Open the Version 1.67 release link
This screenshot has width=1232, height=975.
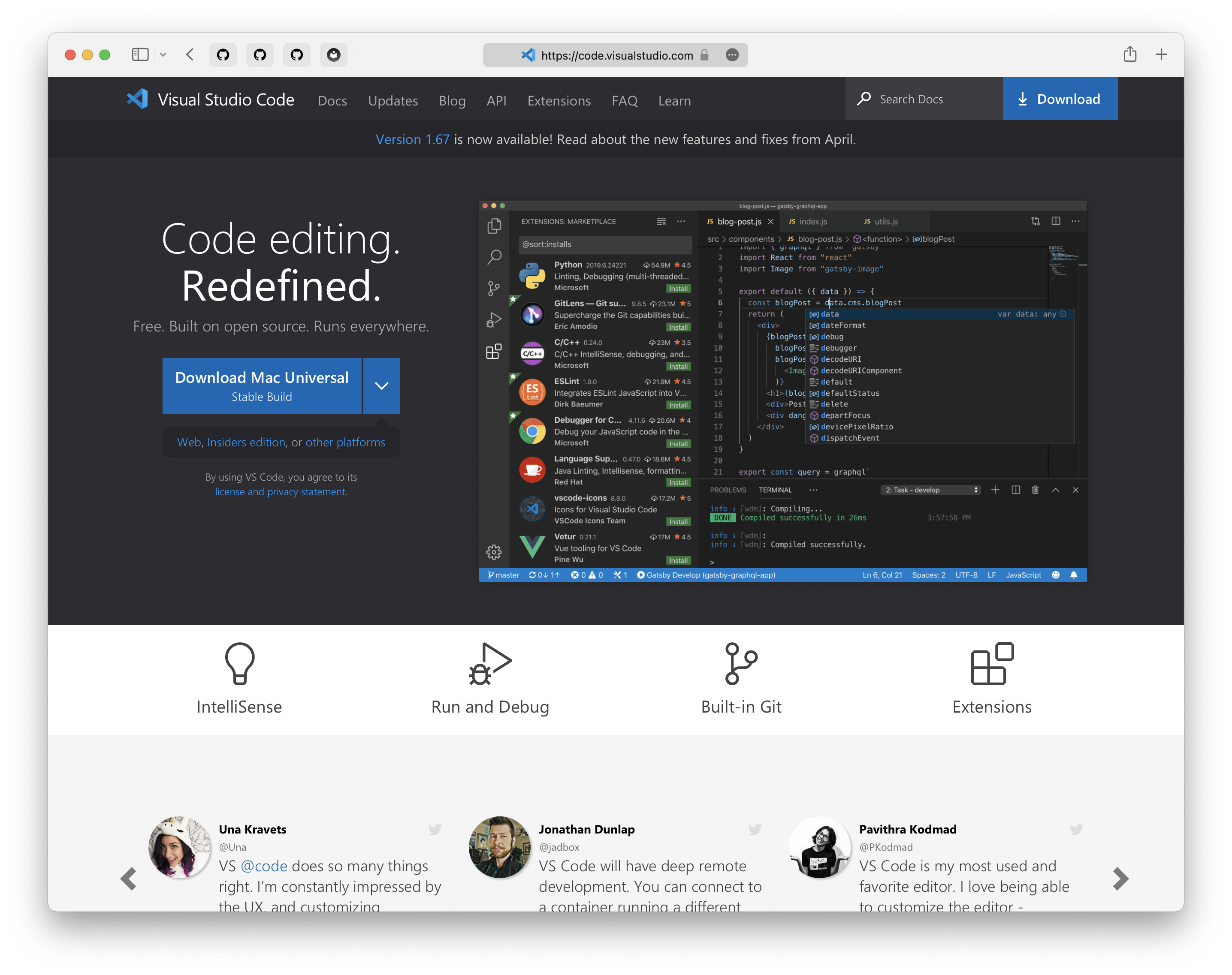click(412, 139)
